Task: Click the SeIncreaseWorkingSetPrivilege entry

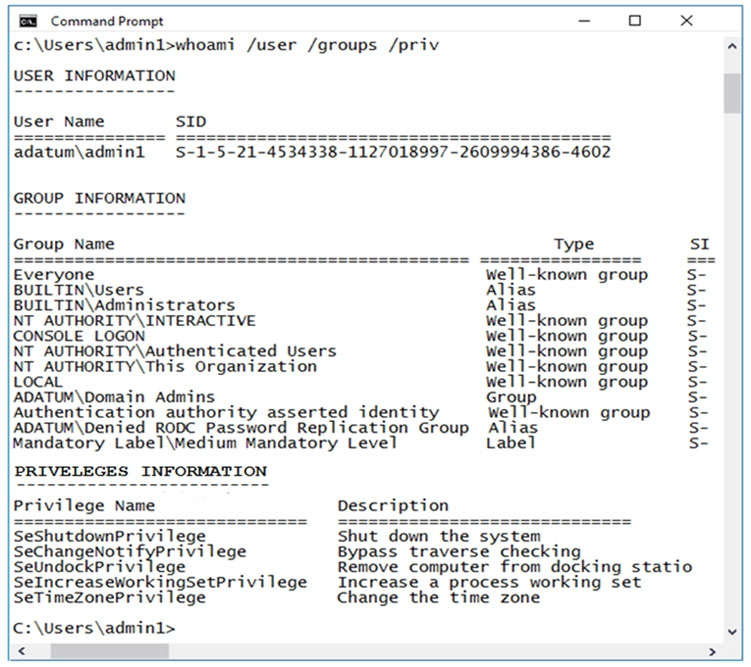Action: coord(160,582)
